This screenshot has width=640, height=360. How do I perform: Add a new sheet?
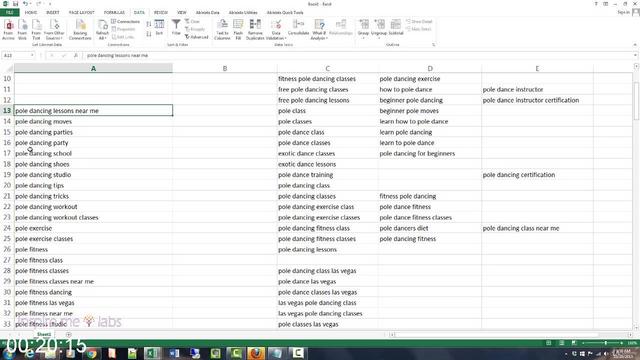[68, 335]
